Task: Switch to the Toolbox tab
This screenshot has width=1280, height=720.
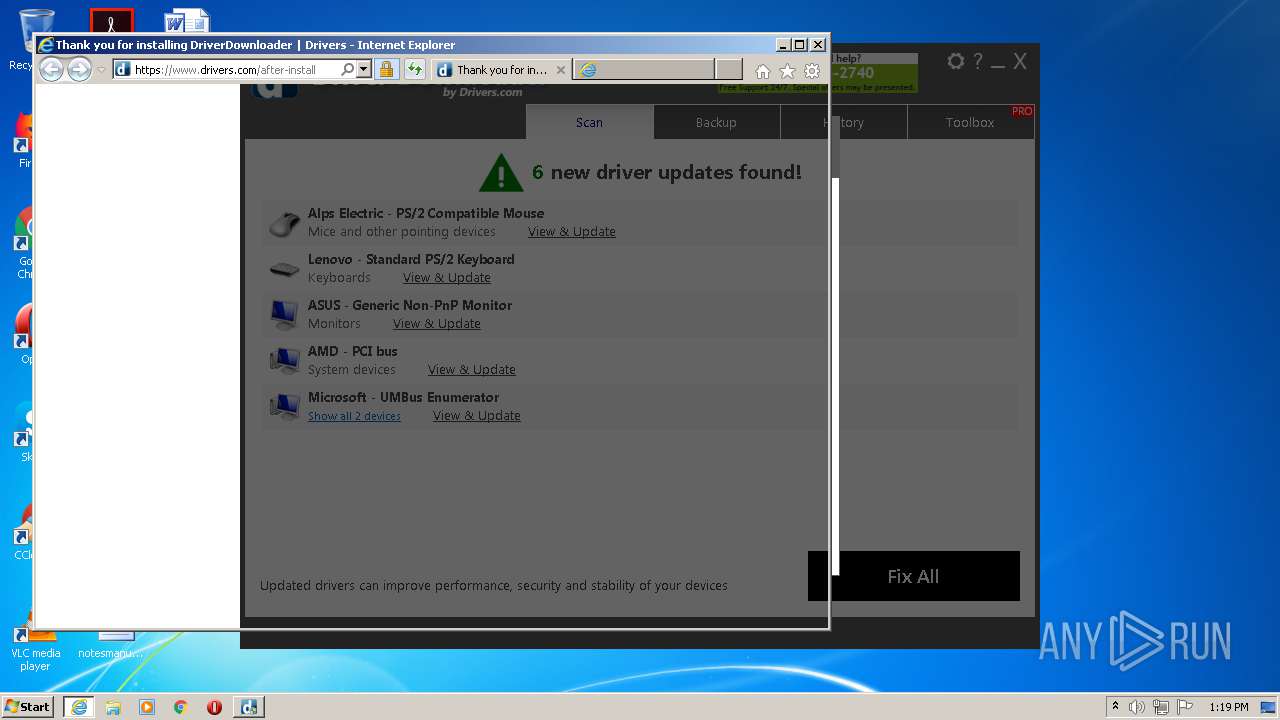Action: coord(970,122)
